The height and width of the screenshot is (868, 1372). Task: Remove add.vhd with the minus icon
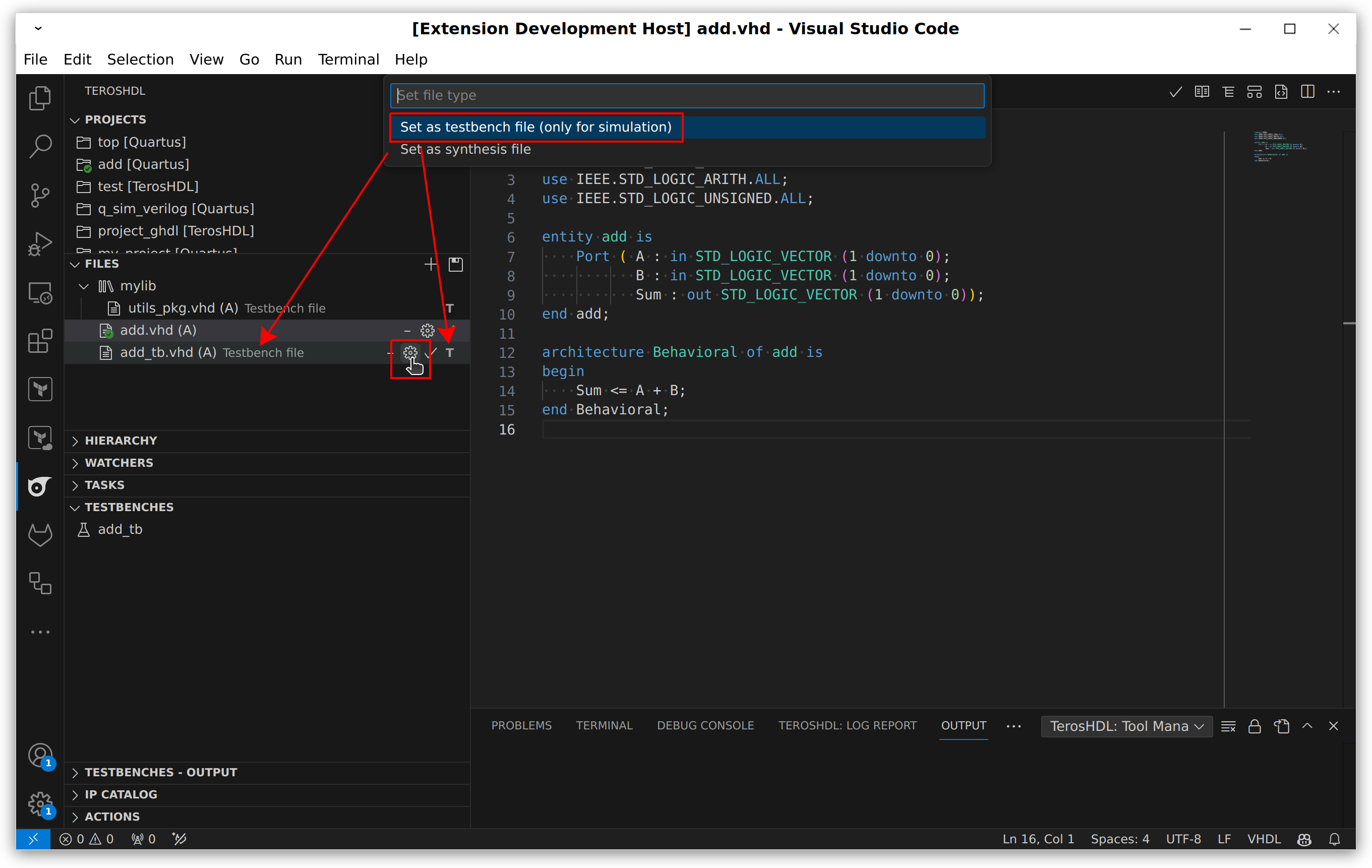click(407, 330)
